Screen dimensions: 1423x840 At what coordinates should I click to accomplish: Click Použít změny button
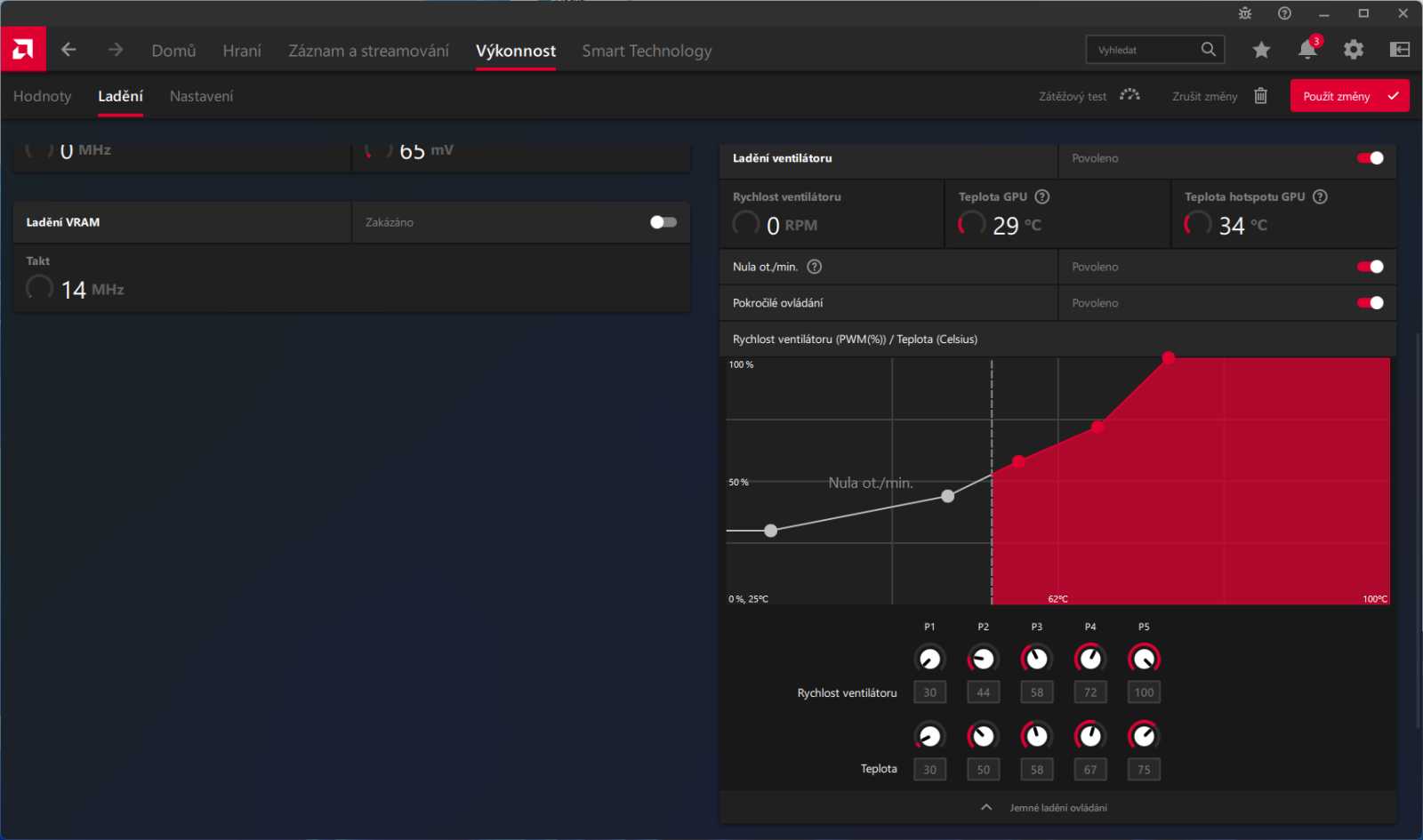tap(1349, 96)
